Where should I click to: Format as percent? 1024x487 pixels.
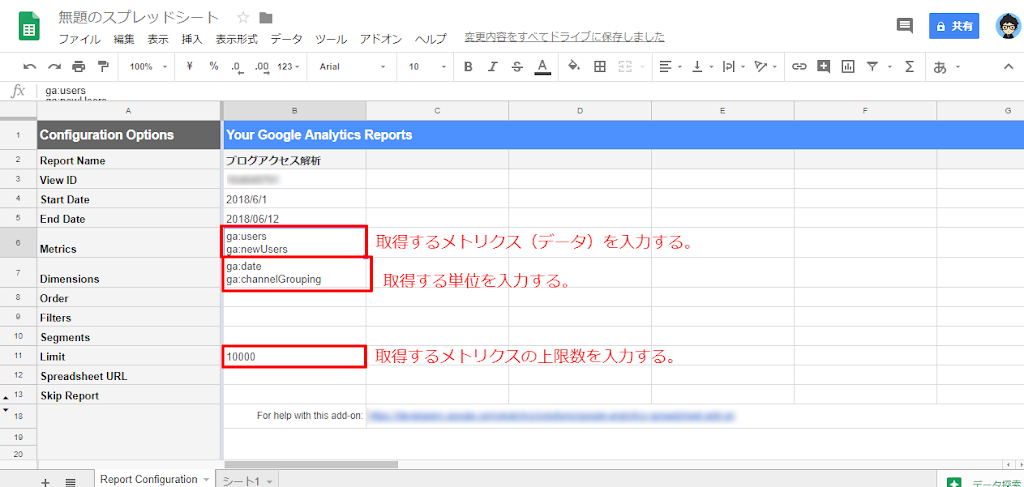pyautogui.click(x=214, y=67)
